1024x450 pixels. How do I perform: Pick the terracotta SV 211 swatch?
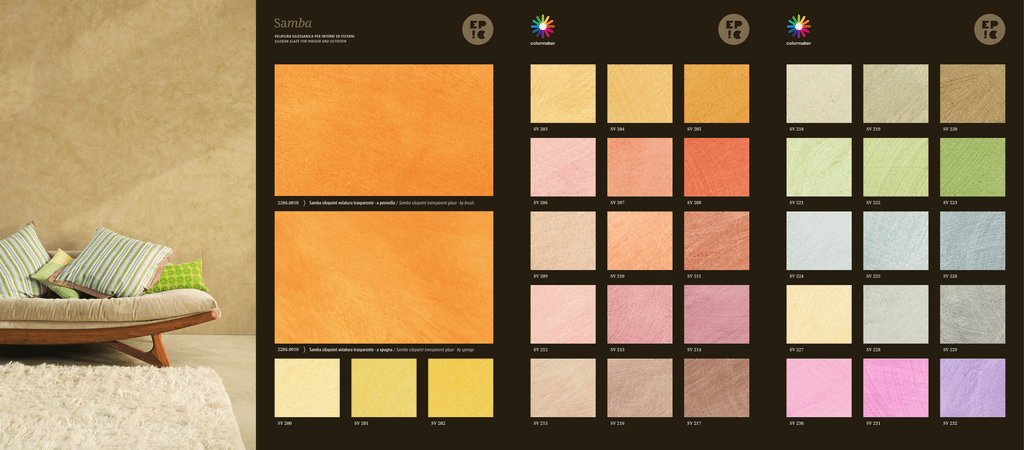coord(716,240)
